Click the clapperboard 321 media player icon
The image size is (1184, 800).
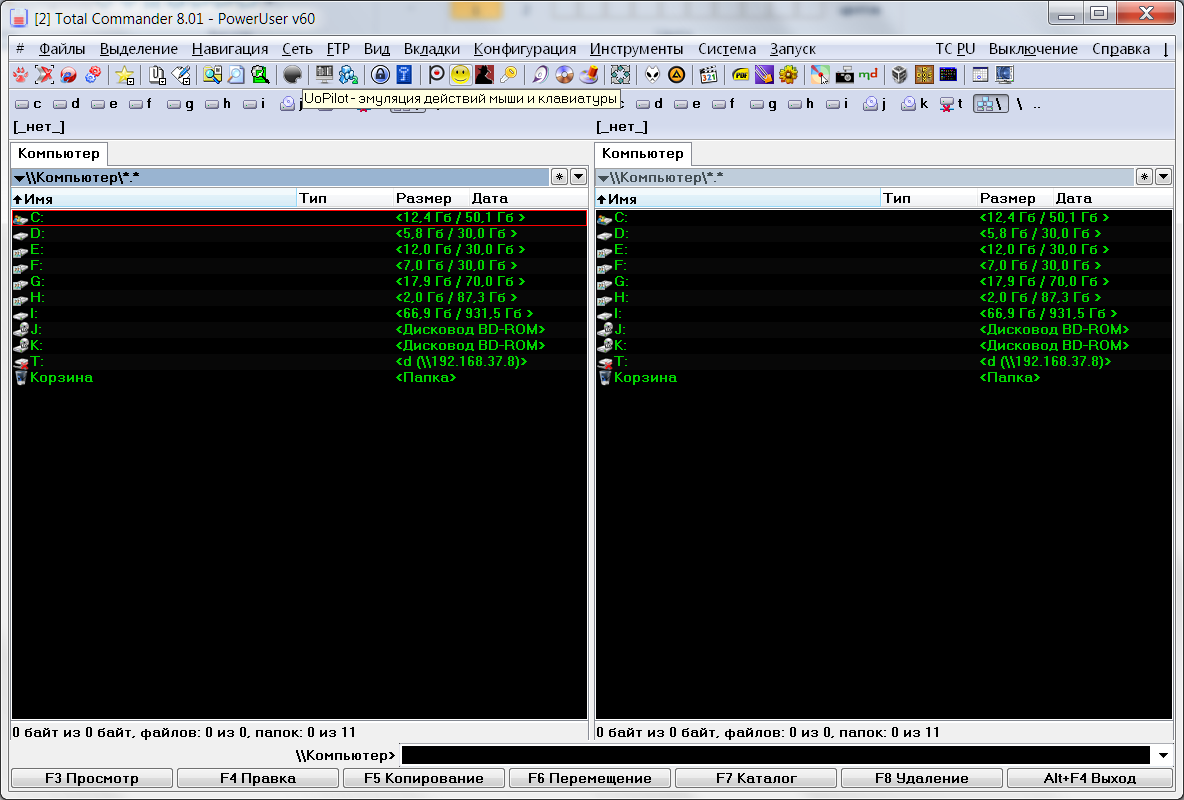tap(709, 74)
